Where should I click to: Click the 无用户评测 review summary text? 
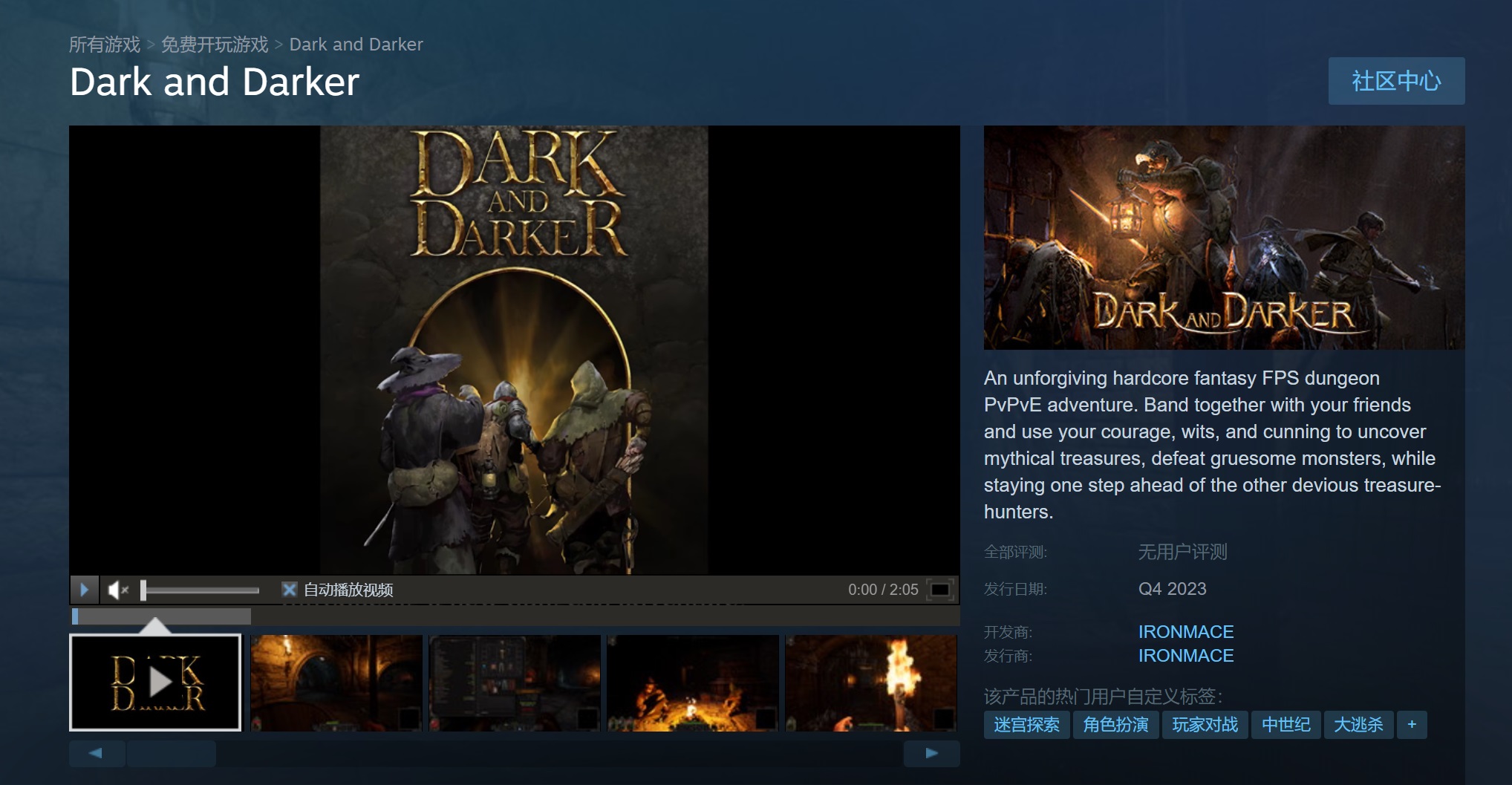pos(1182,553)
